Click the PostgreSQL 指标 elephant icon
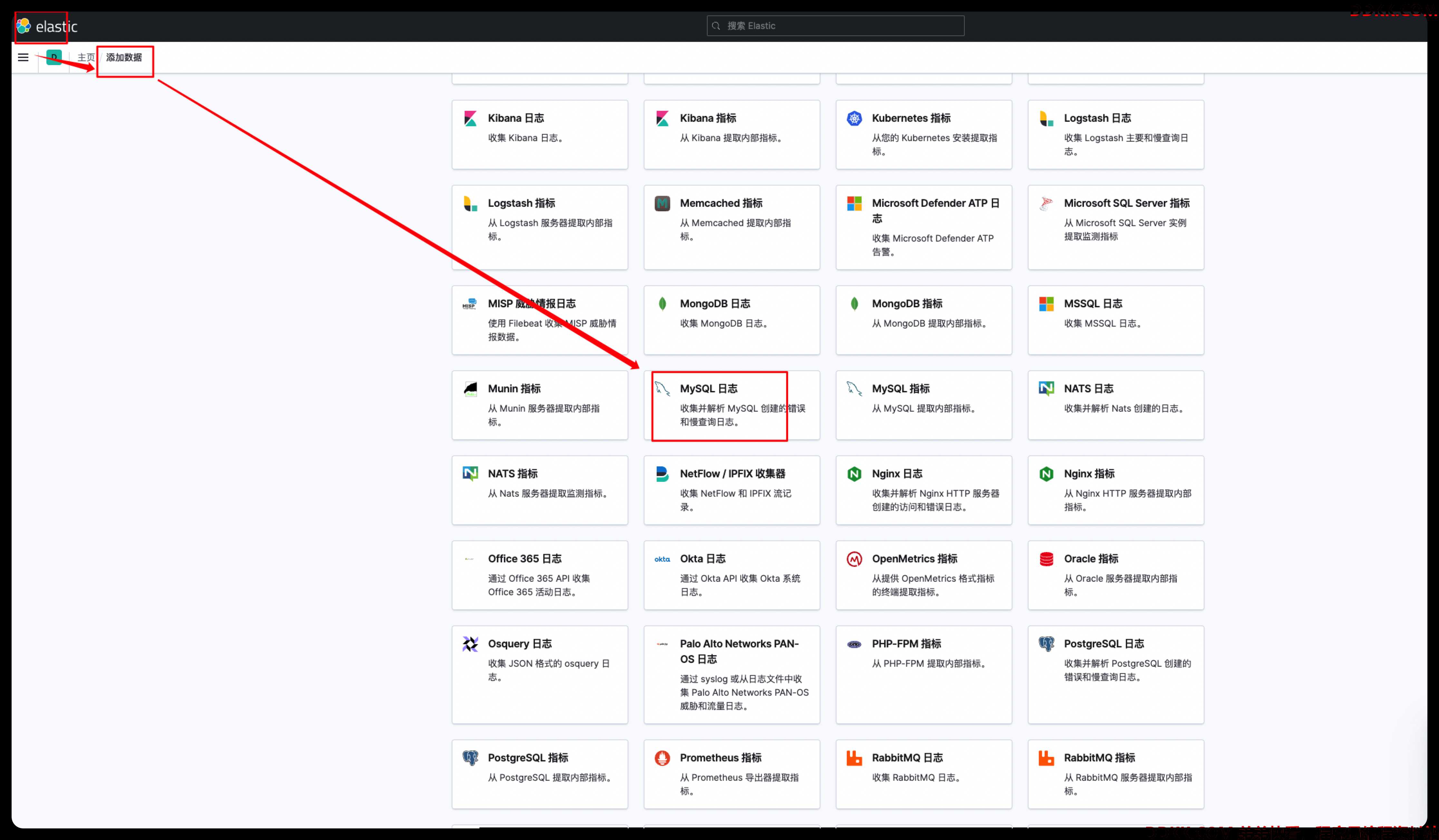Viewport: 1439px width, 840px height. (x=470, y=758)
